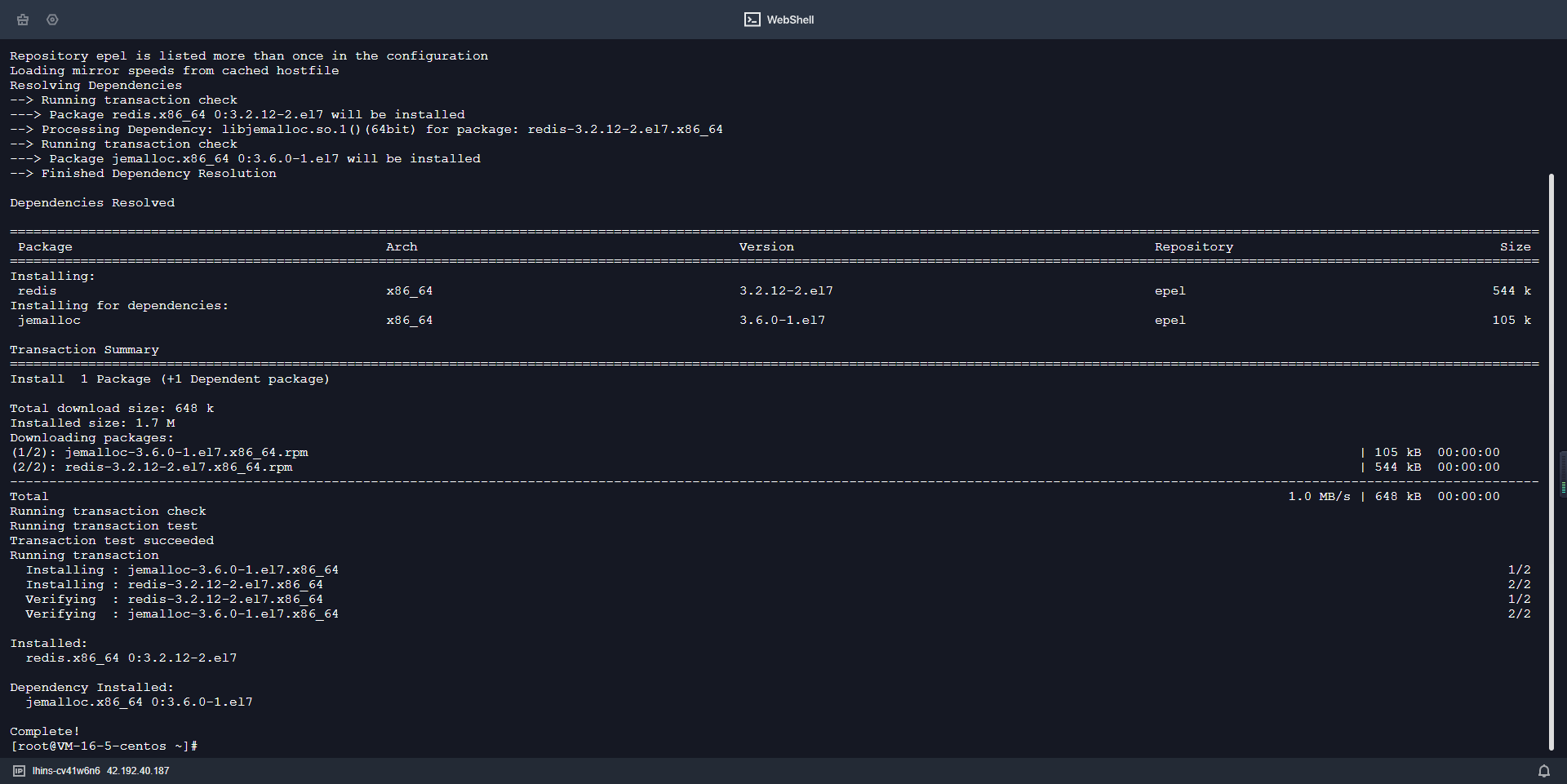Click the 'Total' download summary label
Image resolution: width=1567 pixels, height=784 pixels.
(x=29, y=497)
